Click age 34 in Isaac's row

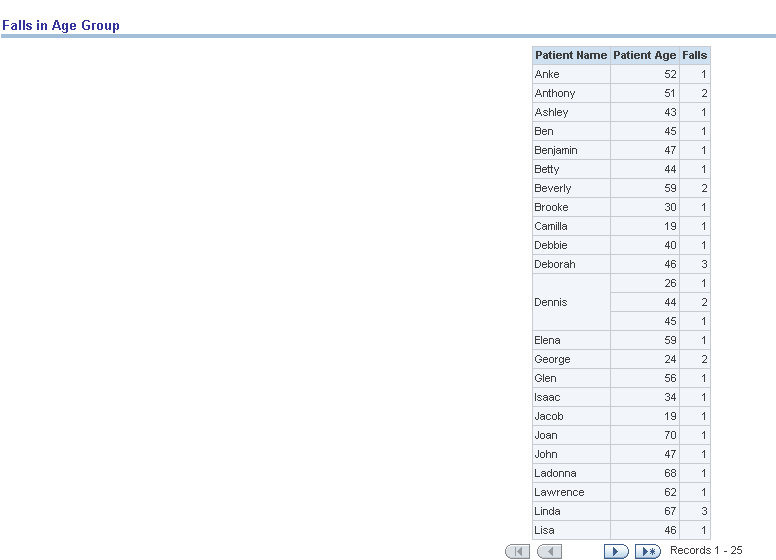pos(645,397)
